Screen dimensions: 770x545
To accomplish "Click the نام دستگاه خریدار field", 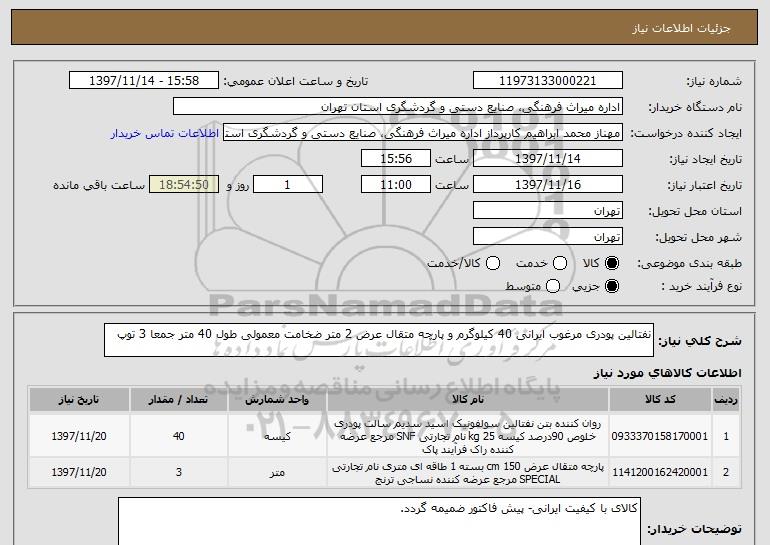I will [398, 107].
